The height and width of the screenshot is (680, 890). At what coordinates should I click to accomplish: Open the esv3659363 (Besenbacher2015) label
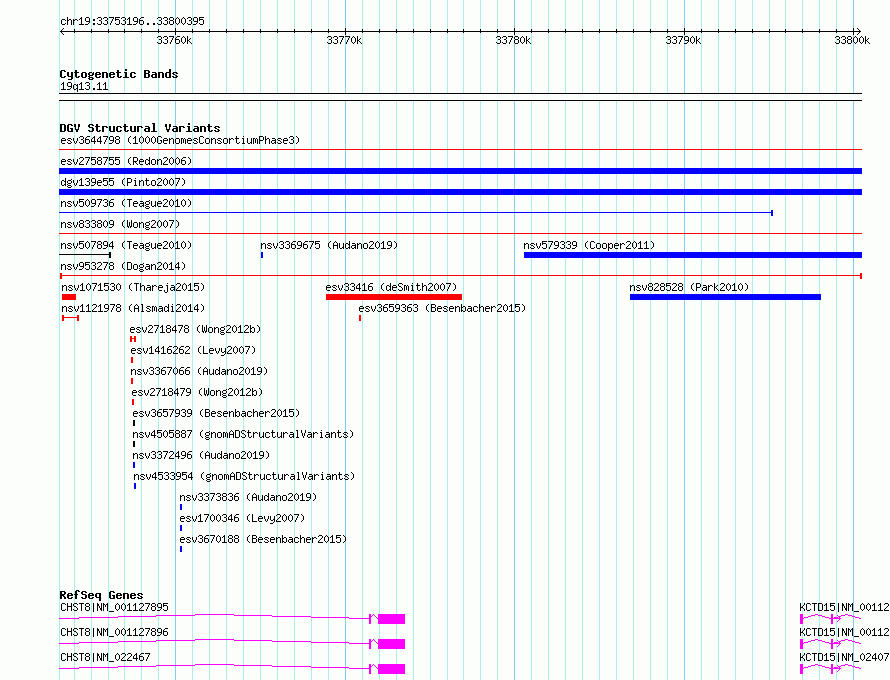[x=442, y=308]
